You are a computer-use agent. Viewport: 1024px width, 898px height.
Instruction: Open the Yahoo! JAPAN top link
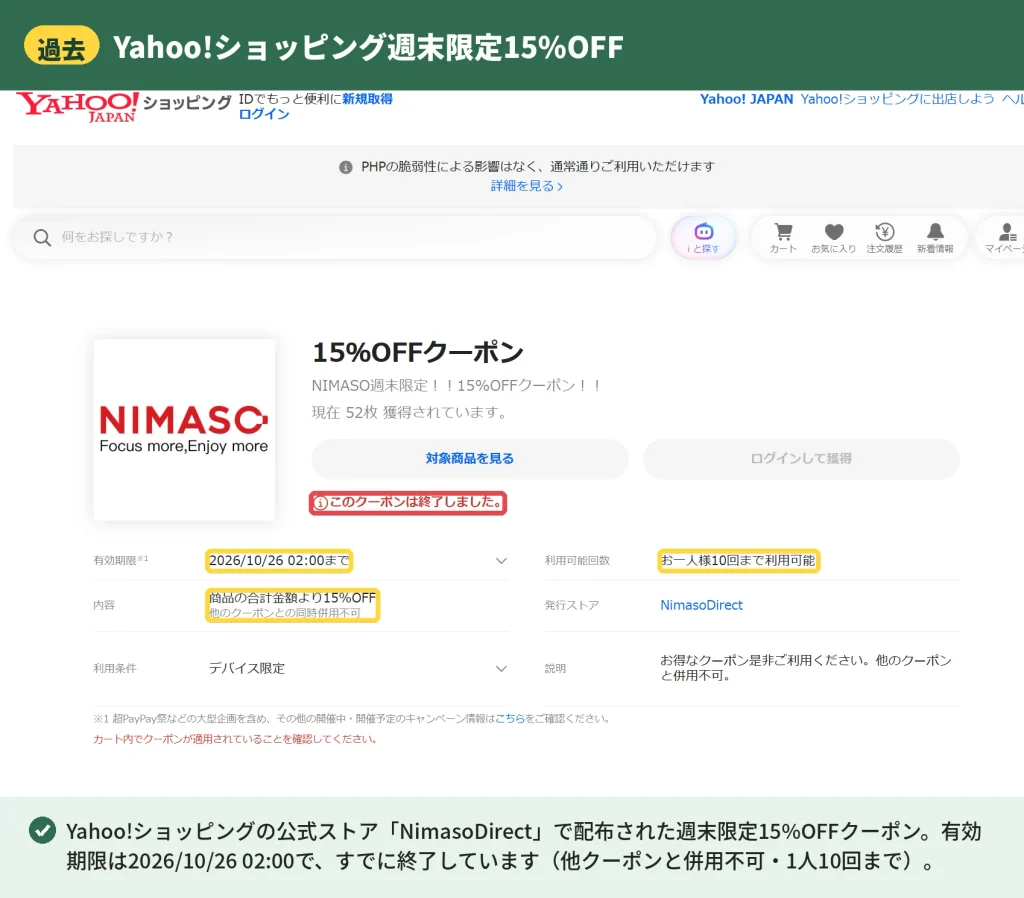coord(746,99)
